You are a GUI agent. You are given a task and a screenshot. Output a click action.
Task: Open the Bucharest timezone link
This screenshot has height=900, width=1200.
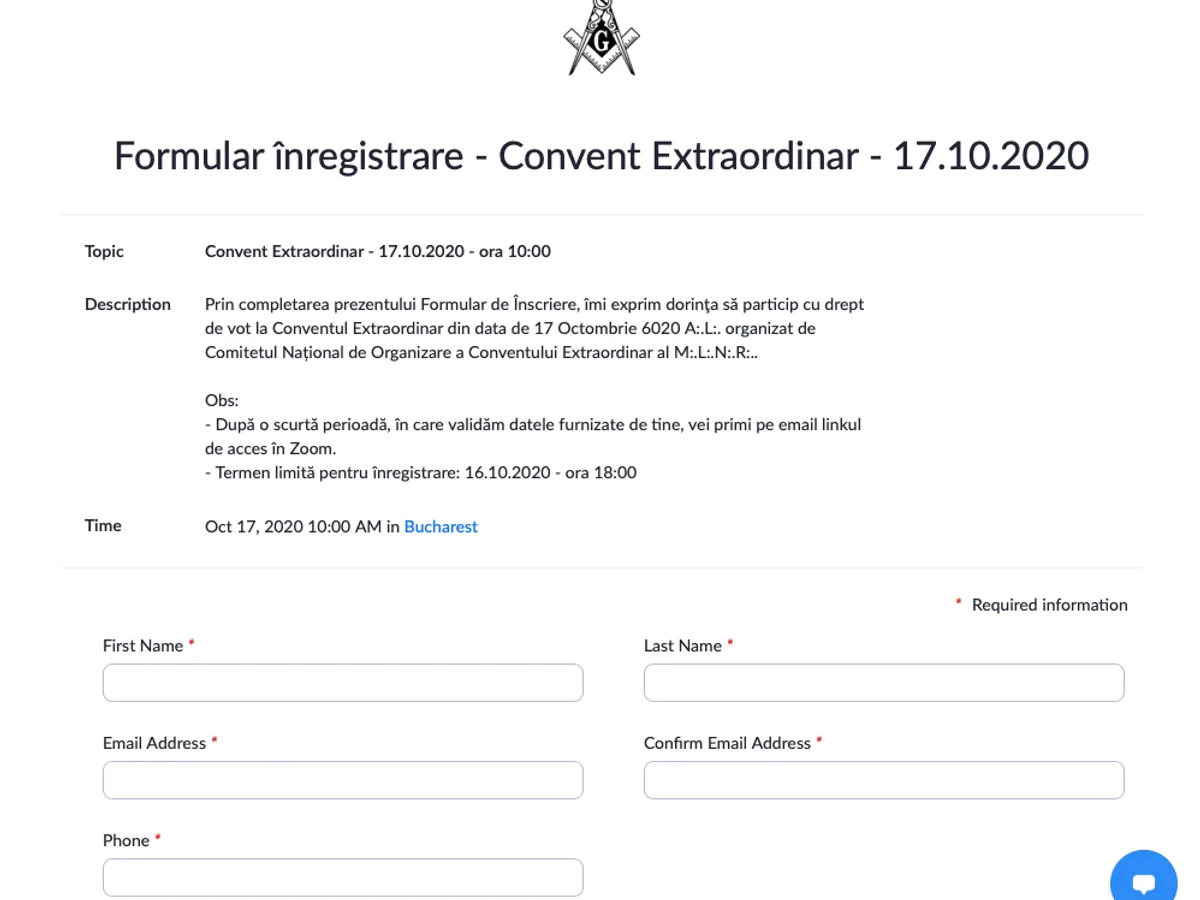point(440,527)
